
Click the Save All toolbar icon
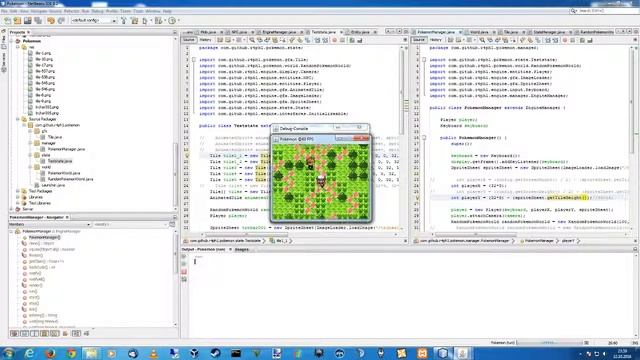click(38, 20)
